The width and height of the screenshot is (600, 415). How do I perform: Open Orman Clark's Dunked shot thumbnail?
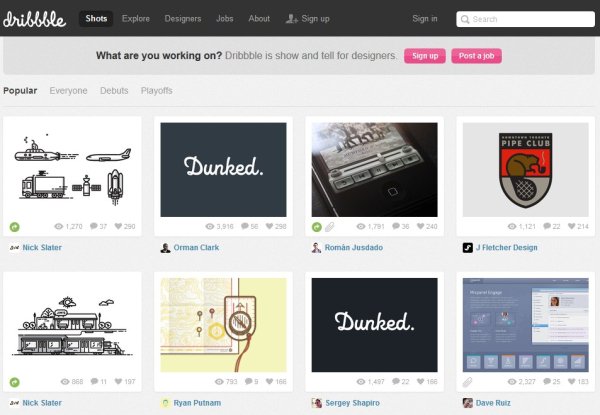[x=223, y=170]
